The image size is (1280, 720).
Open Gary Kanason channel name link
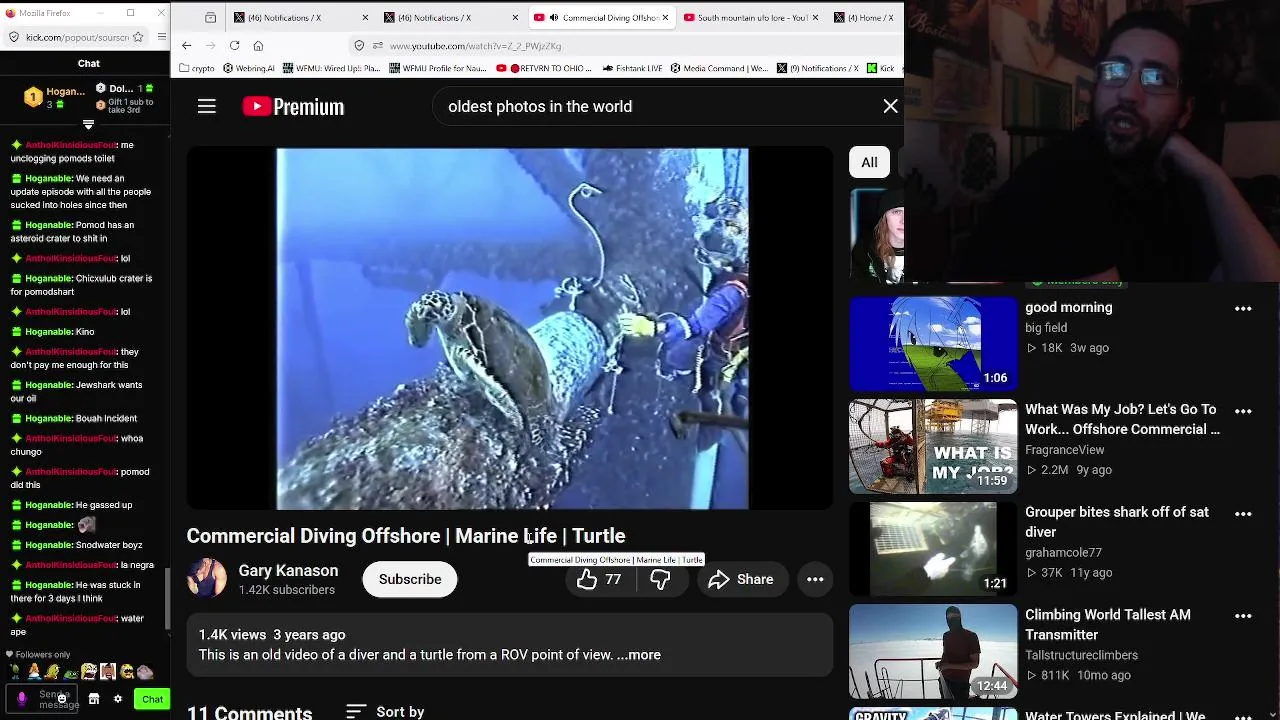tap(288, 570)
